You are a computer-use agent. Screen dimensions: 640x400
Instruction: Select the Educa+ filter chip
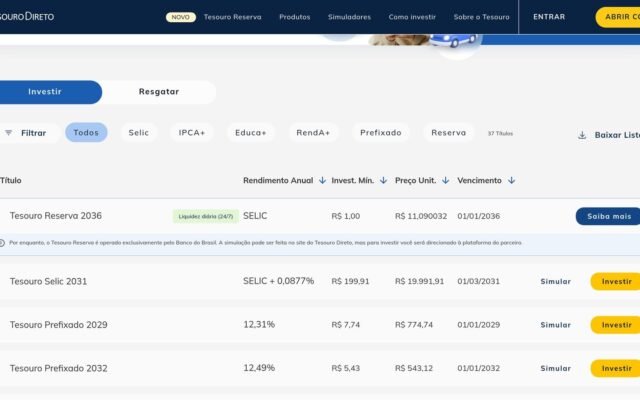point(251,133)
